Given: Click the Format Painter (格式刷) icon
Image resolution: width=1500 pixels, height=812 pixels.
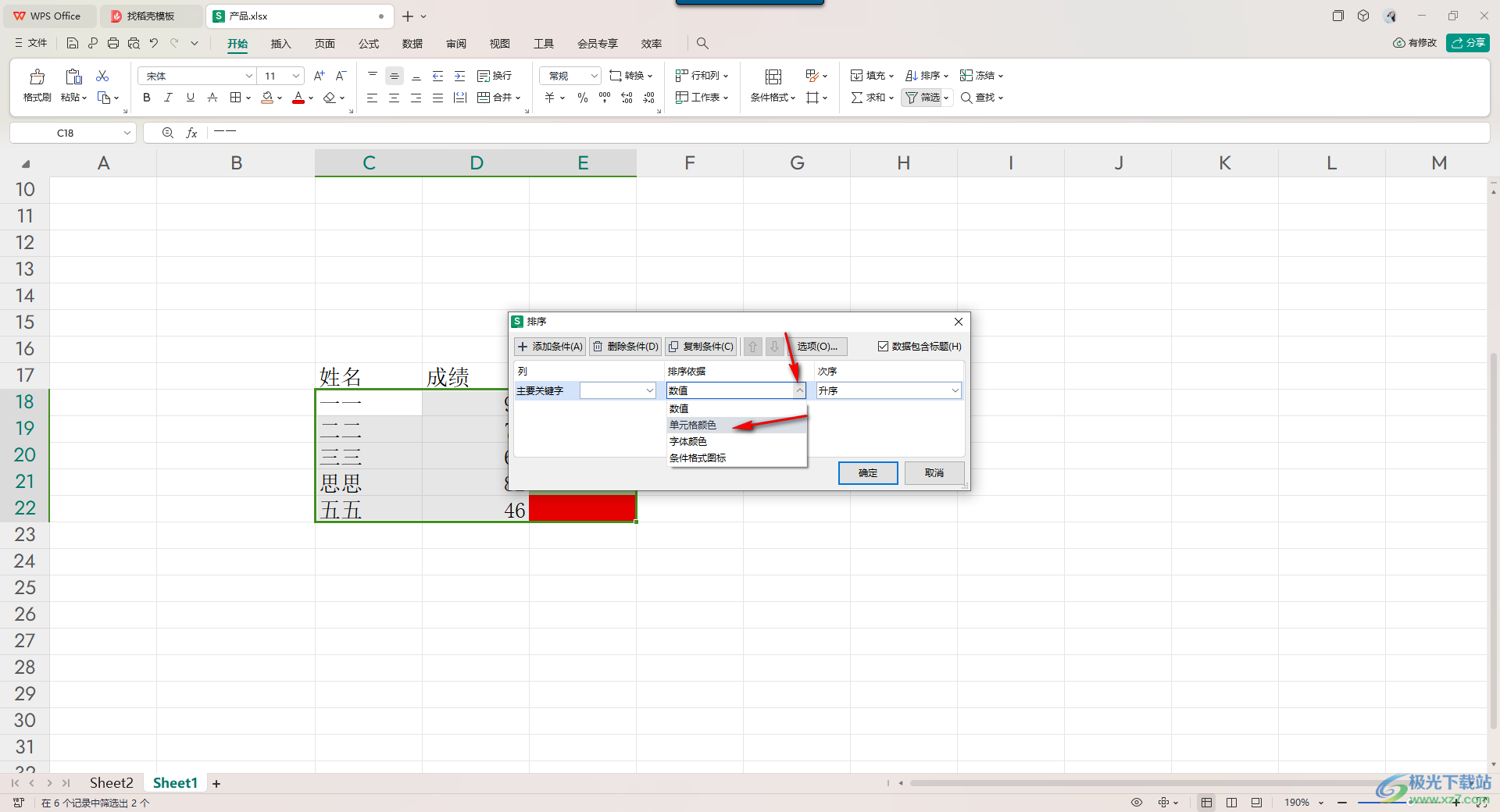Looking at the screenshot, I should pos(37,77).
